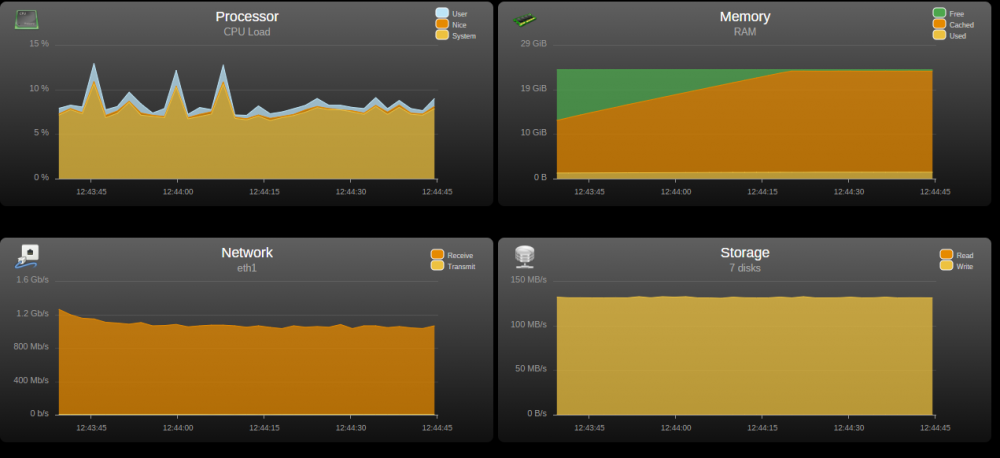Click the 100 MB/s axis label in Storage
The image size is (1000, 458).
pos(529,325)
